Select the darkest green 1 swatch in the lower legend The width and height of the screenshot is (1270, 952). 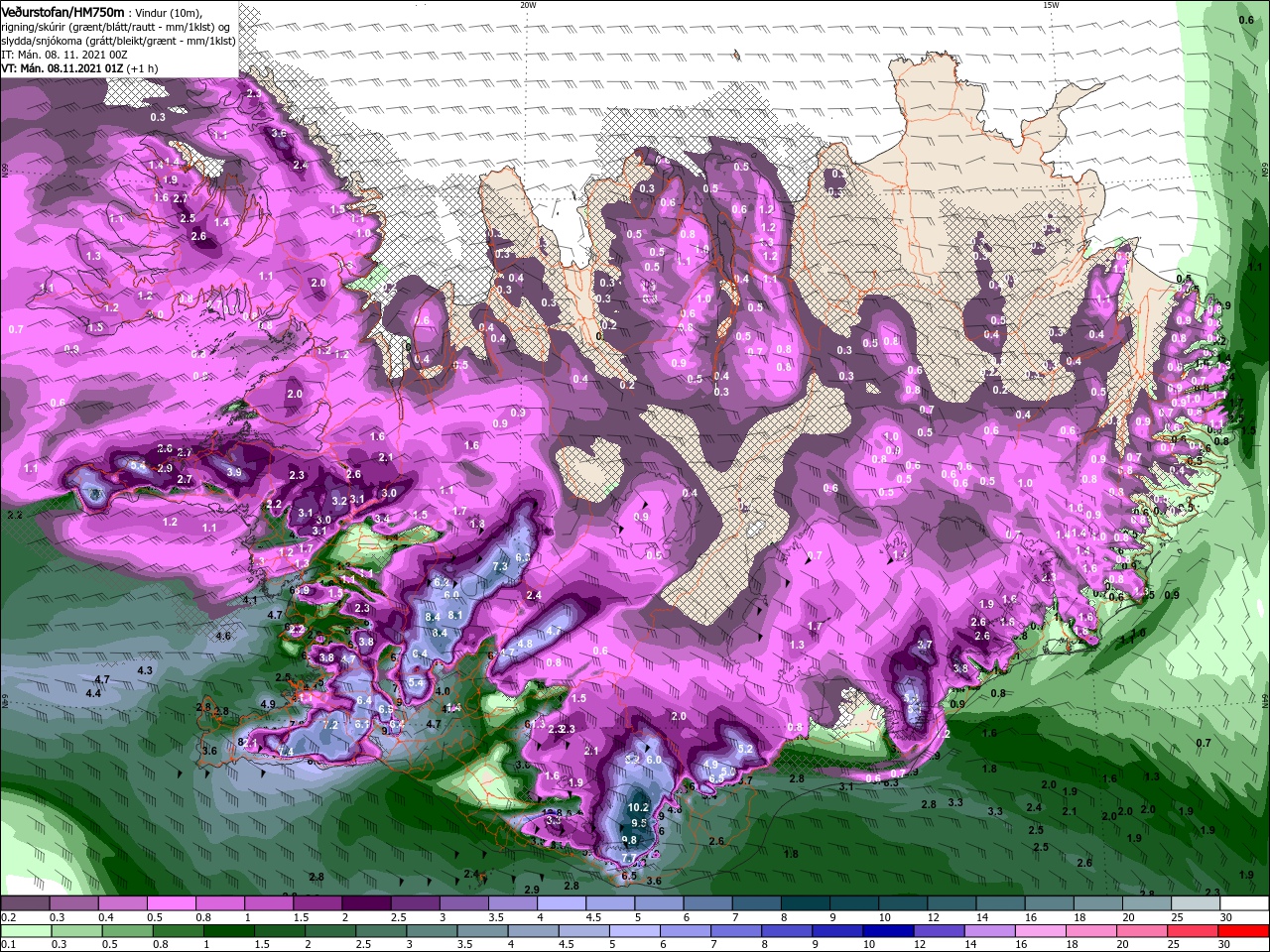coord(228,931)
